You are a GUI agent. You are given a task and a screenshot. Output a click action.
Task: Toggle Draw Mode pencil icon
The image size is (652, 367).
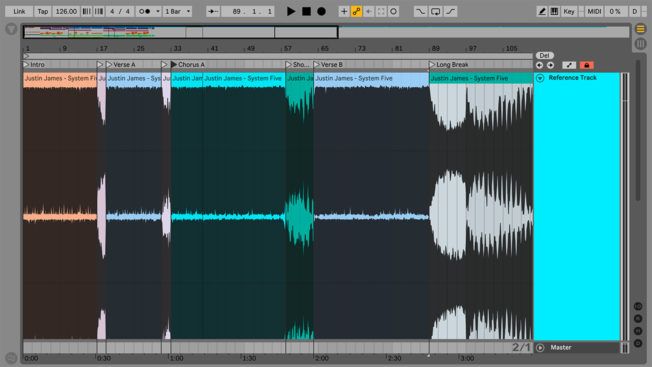click(542, 11)
